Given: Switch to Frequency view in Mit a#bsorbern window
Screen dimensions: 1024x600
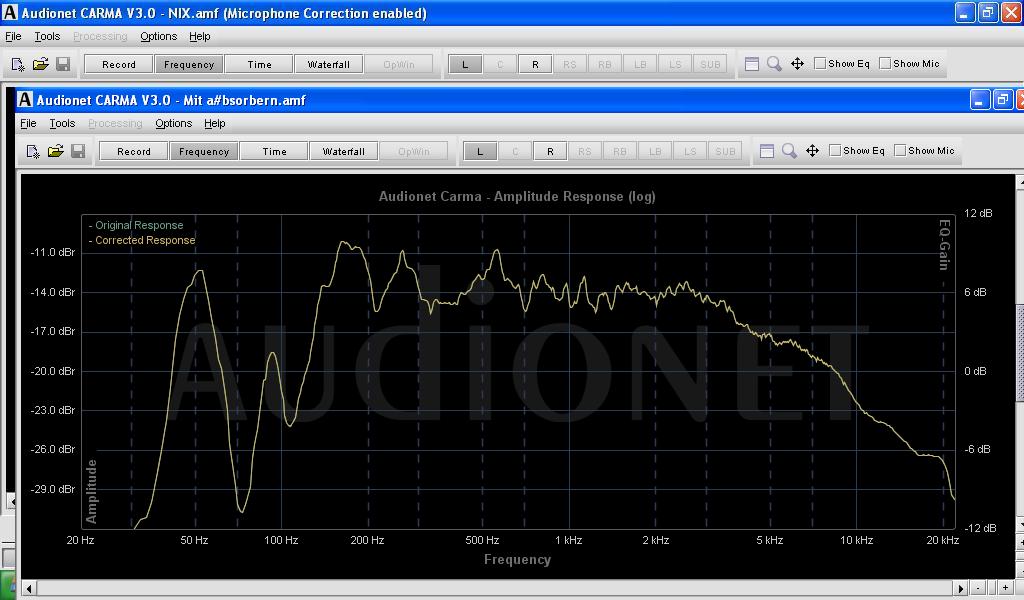Looking at the screenshot, I should [x=204, y=151].
